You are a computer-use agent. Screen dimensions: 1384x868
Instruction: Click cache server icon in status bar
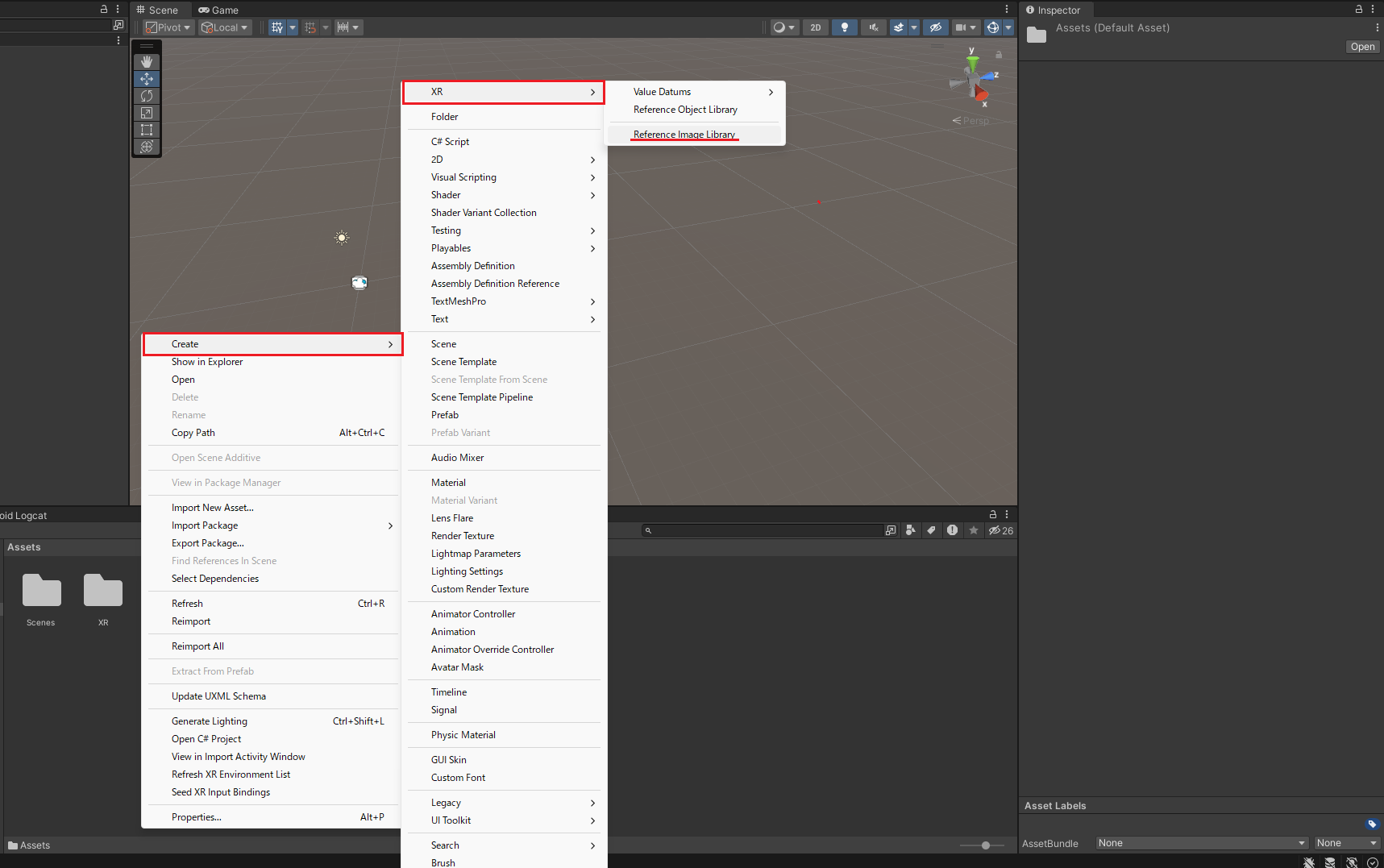pyautogui.click(x=1330, y=862)
